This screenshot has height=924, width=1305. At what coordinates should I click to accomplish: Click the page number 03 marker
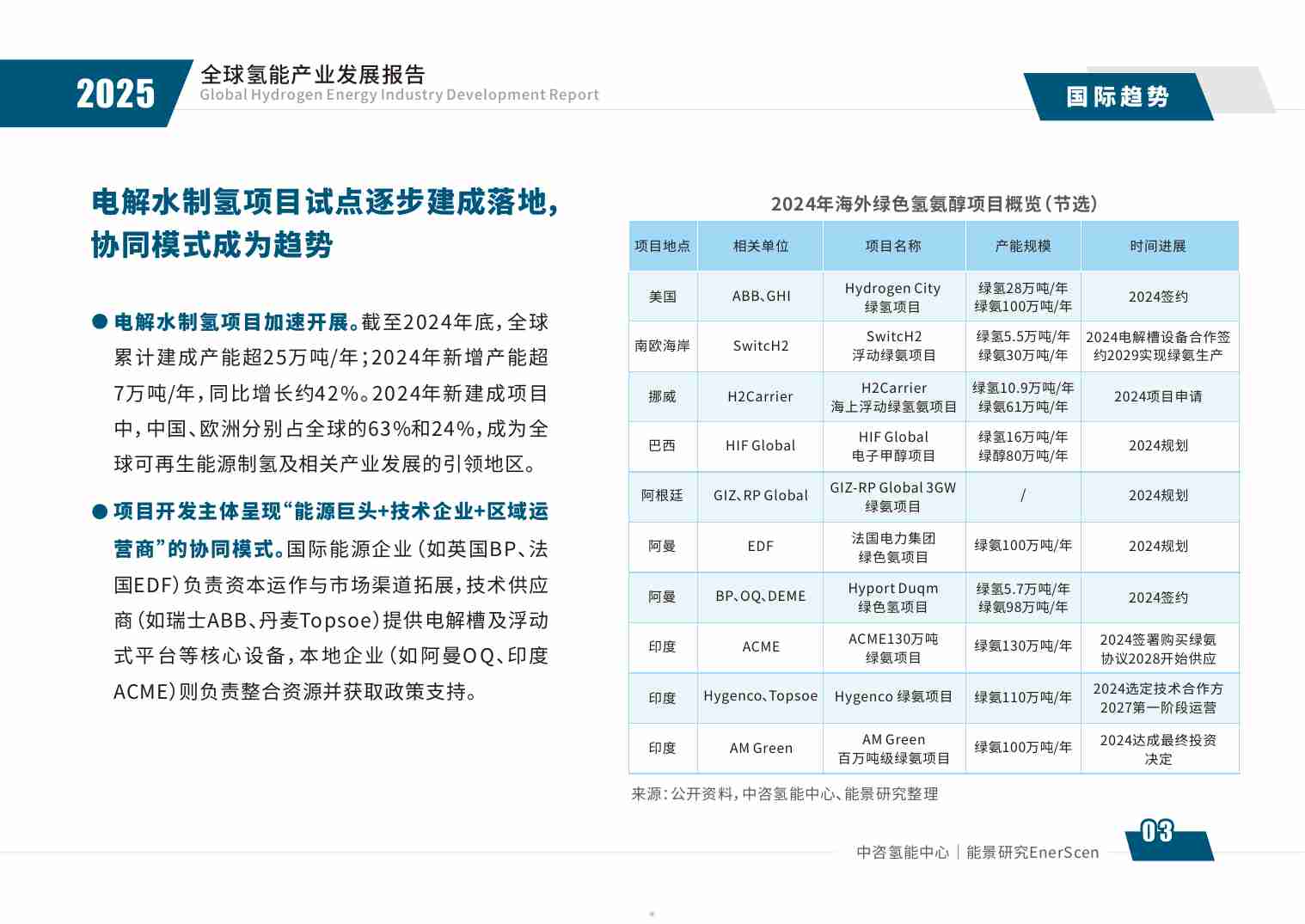pos(1156,833)
